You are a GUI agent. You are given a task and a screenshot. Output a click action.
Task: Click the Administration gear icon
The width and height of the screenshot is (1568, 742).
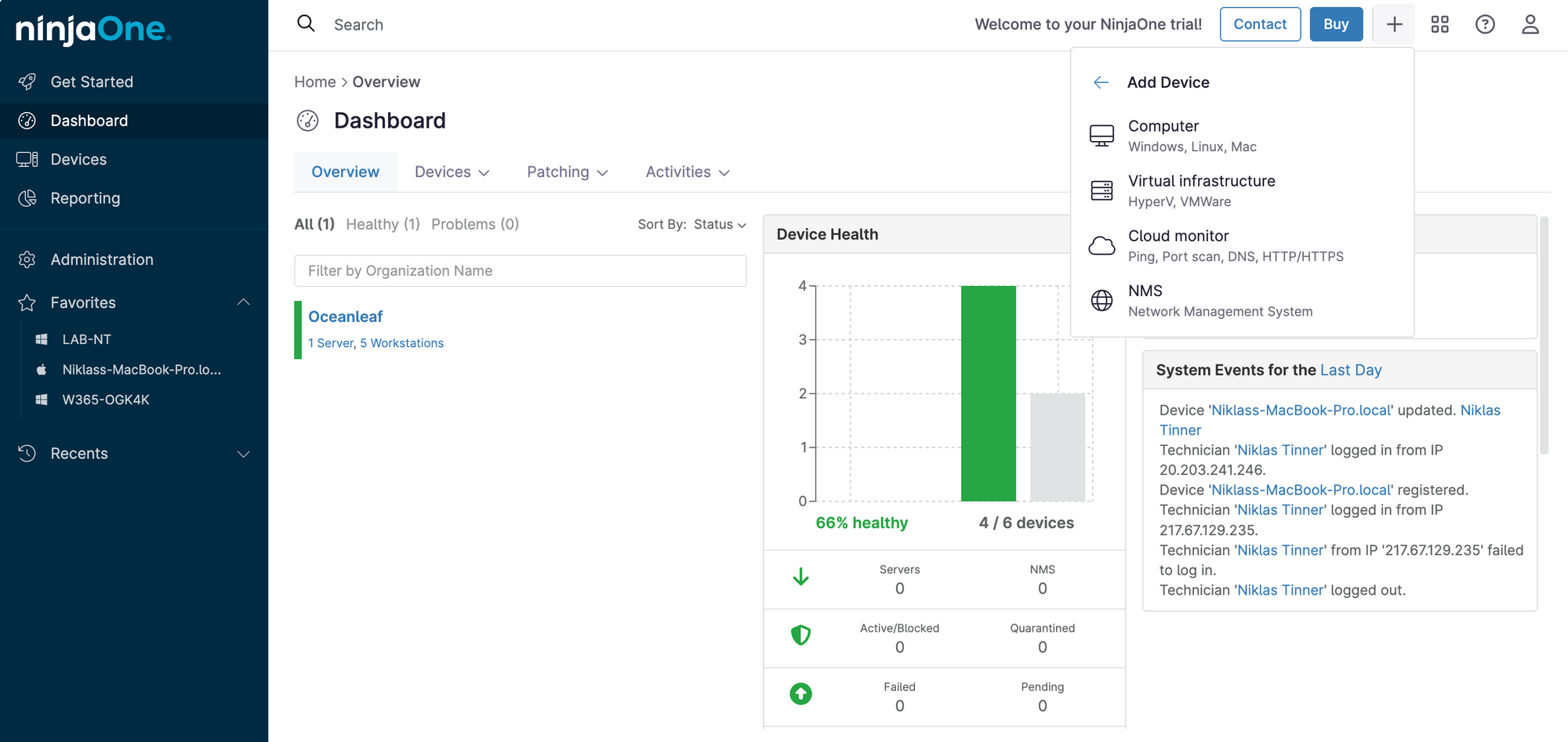click(x=27, y=259)
